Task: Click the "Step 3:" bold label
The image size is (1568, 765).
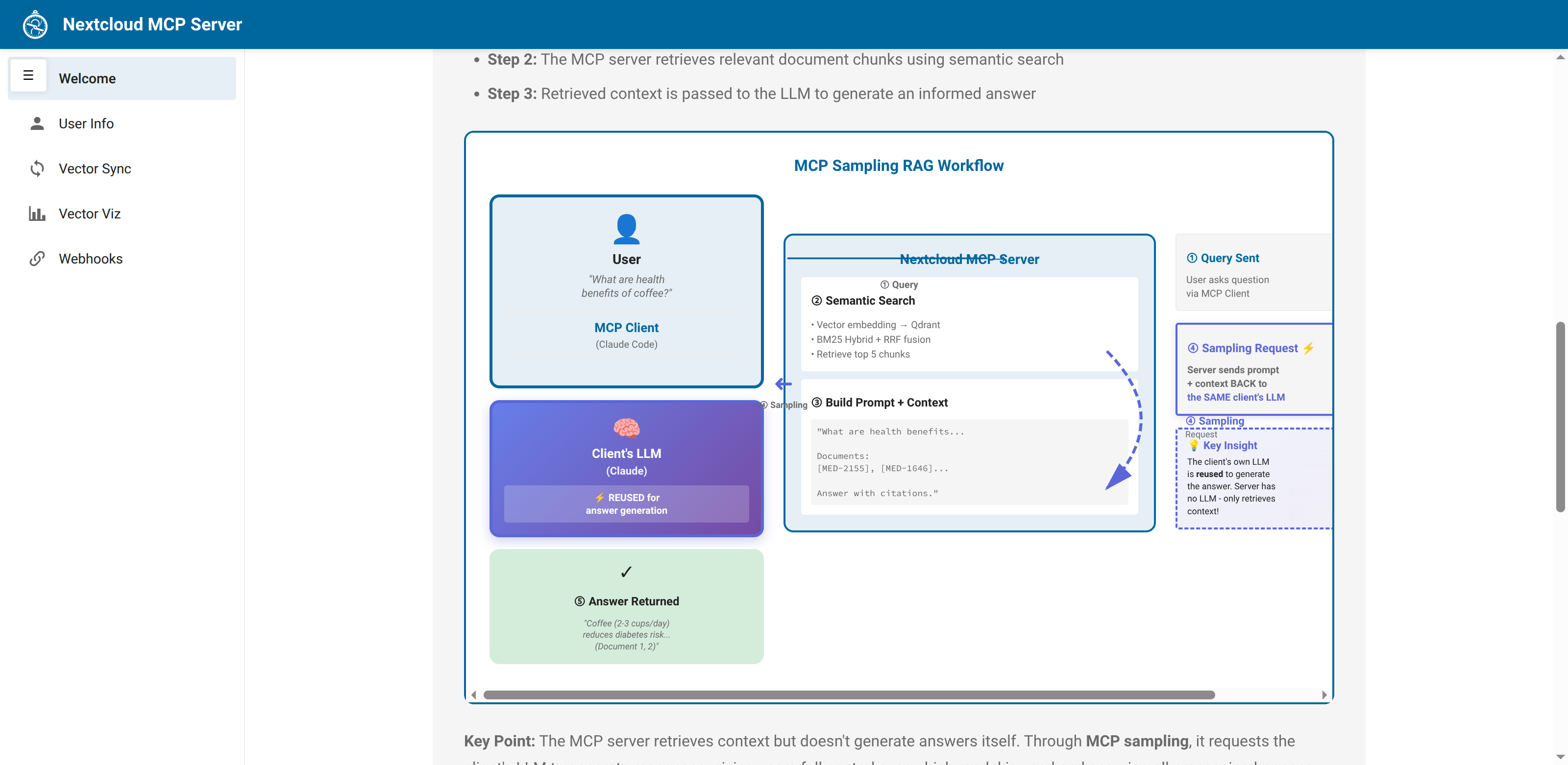Action: [x=512, y=94]
